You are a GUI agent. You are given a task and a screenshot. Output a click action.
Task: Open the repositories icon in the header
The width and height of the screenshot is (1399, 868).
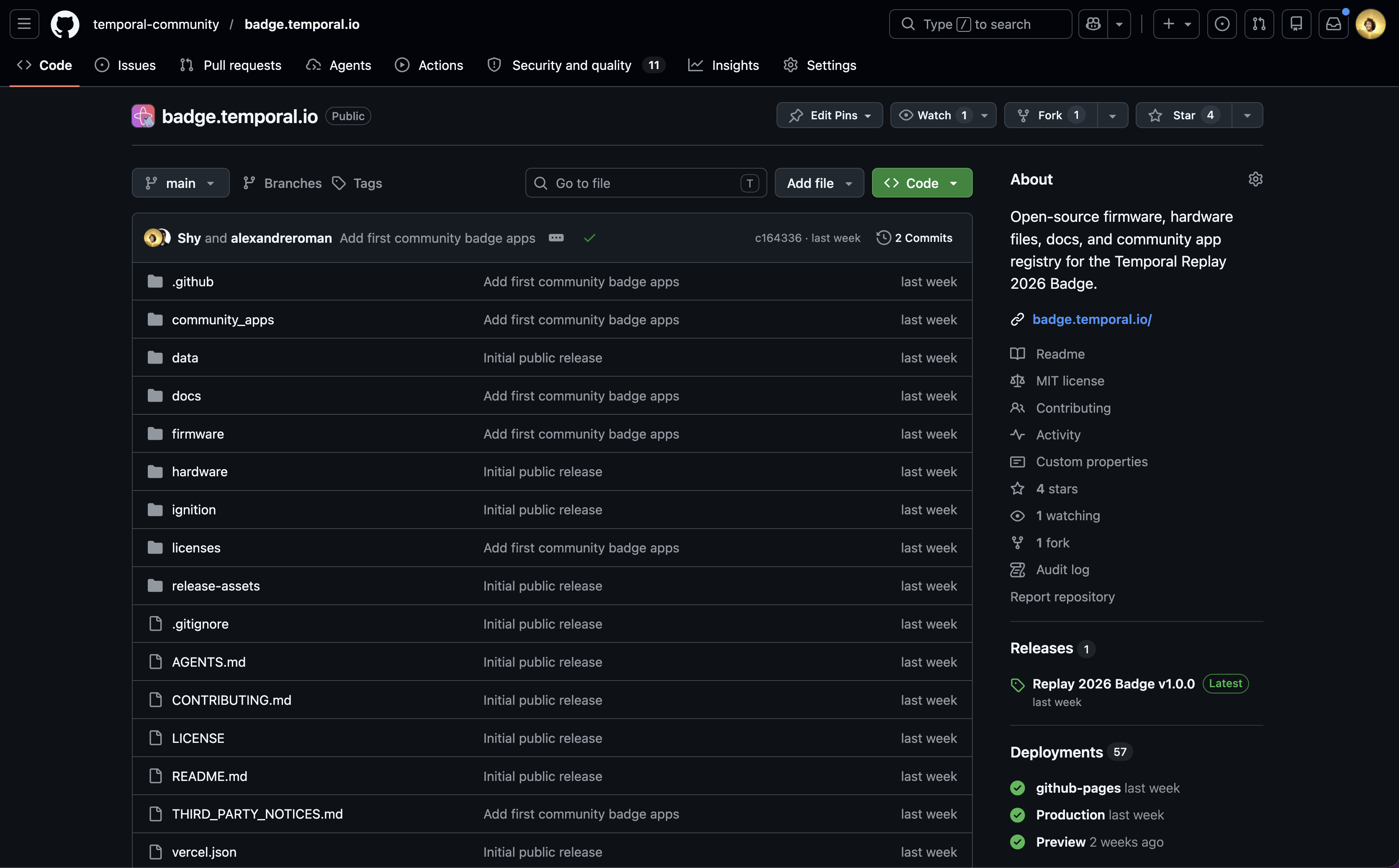[x=1296, y=24]
